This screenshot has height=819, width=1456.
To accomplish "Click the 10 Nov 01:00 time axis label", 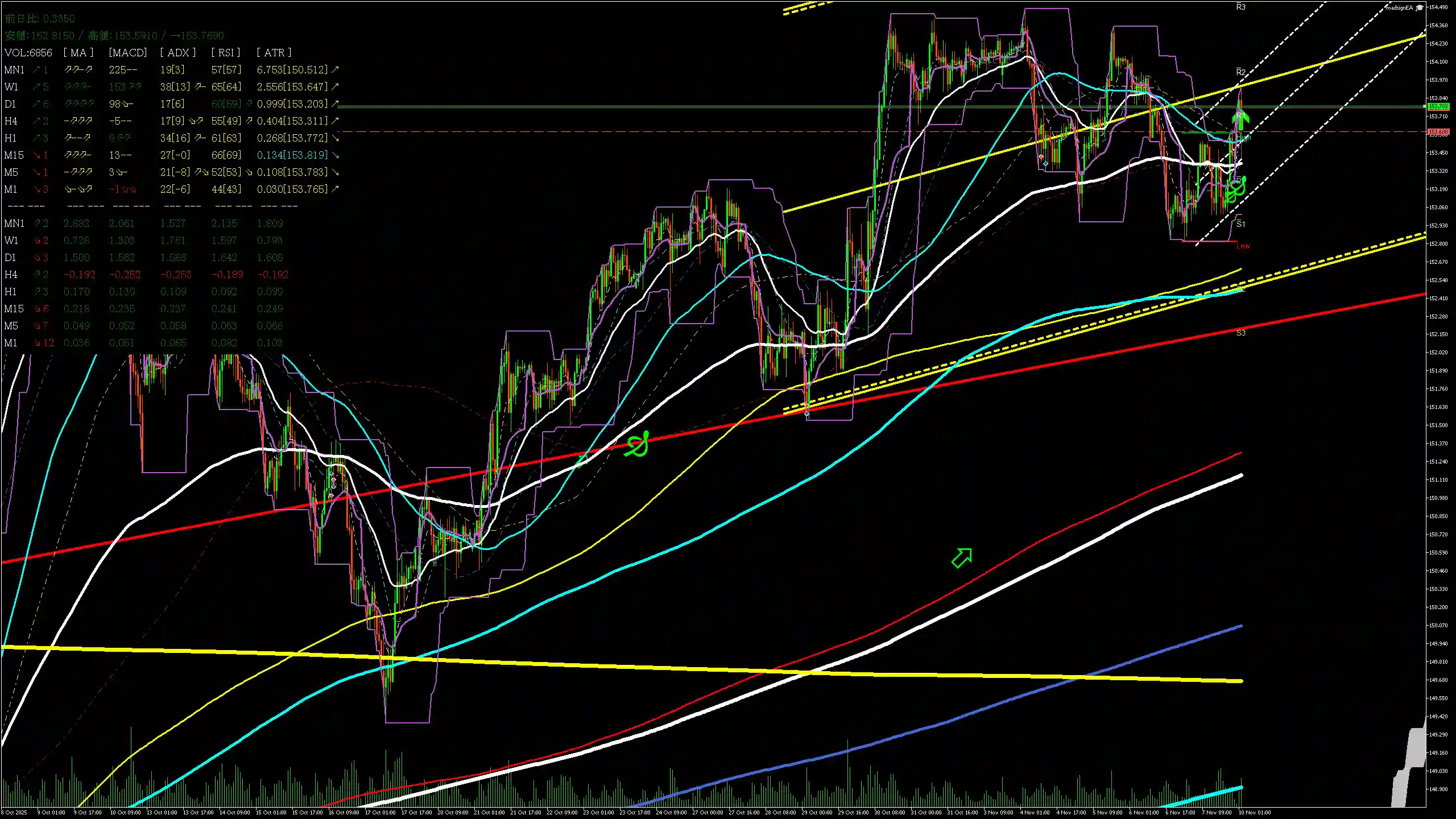I will pyautogui.click(x=1255, y=812).
